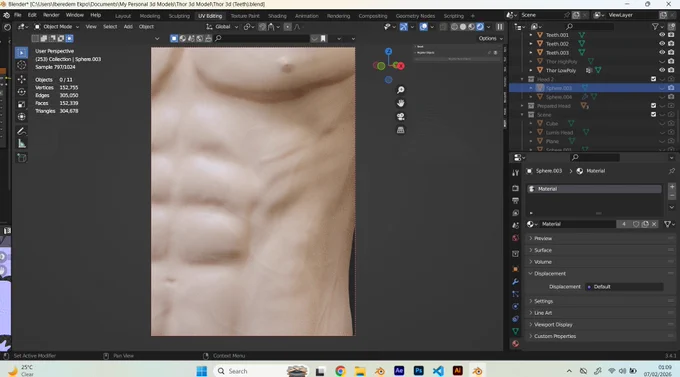
Task: Select the Select Box tool
Action: [x=21, y=53]
